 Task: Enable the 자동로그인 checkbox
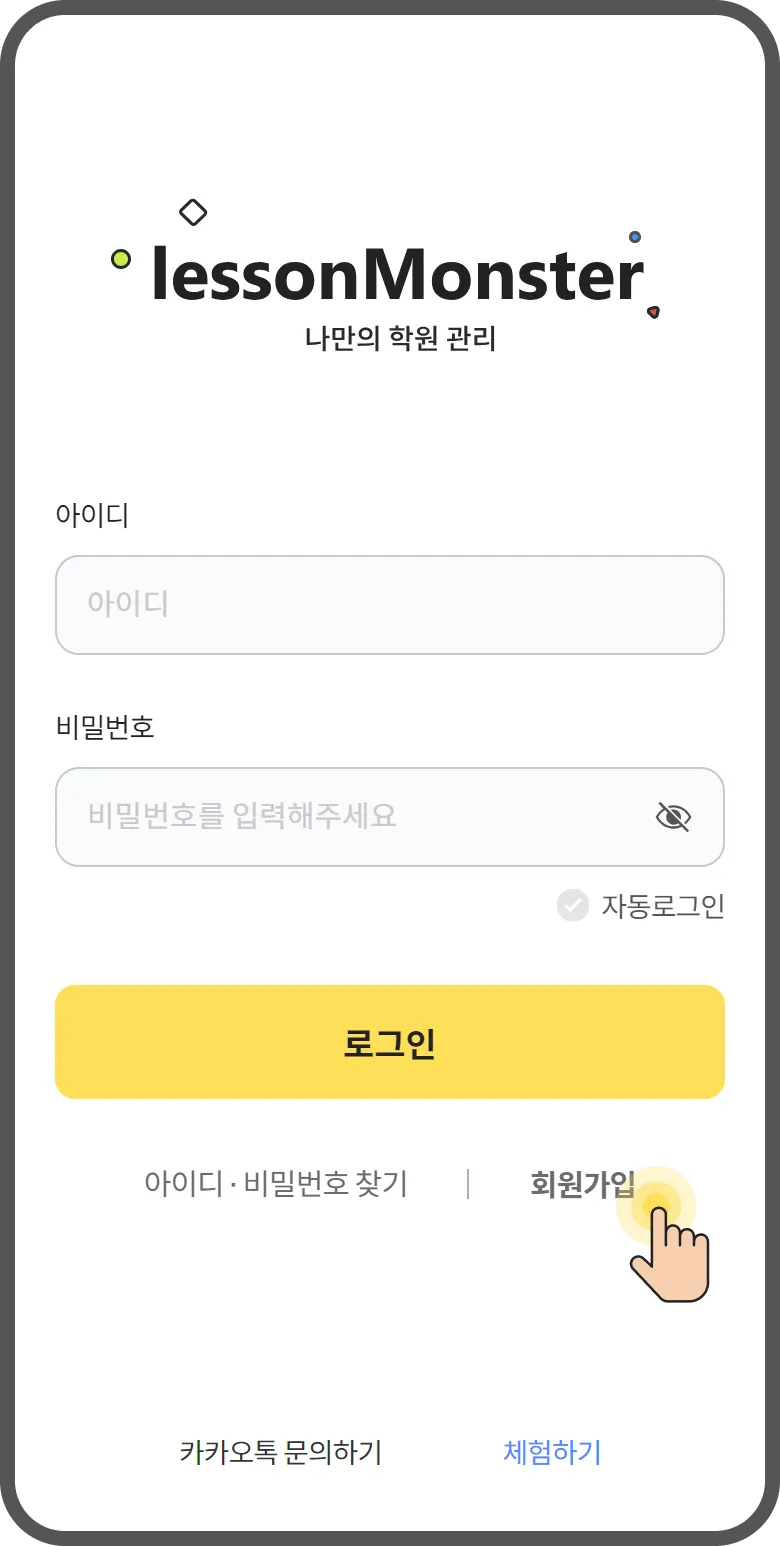pyautogui.click(x=573, y=906)
